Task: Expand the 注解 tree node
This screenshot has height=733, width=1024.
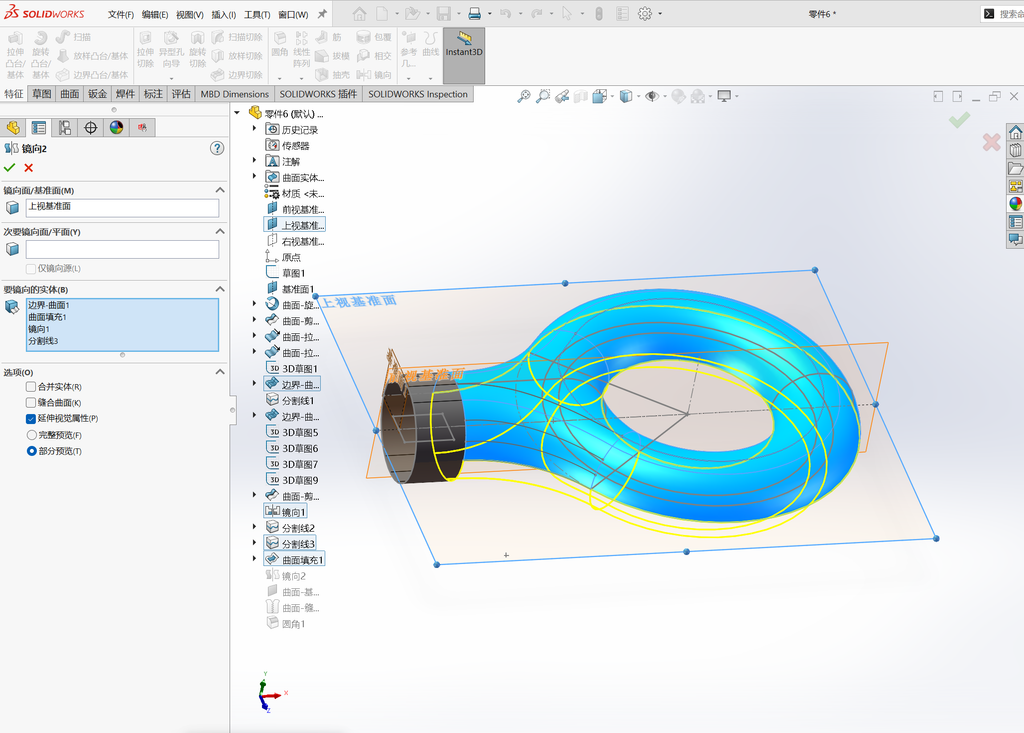Action: tap(255, 161)
